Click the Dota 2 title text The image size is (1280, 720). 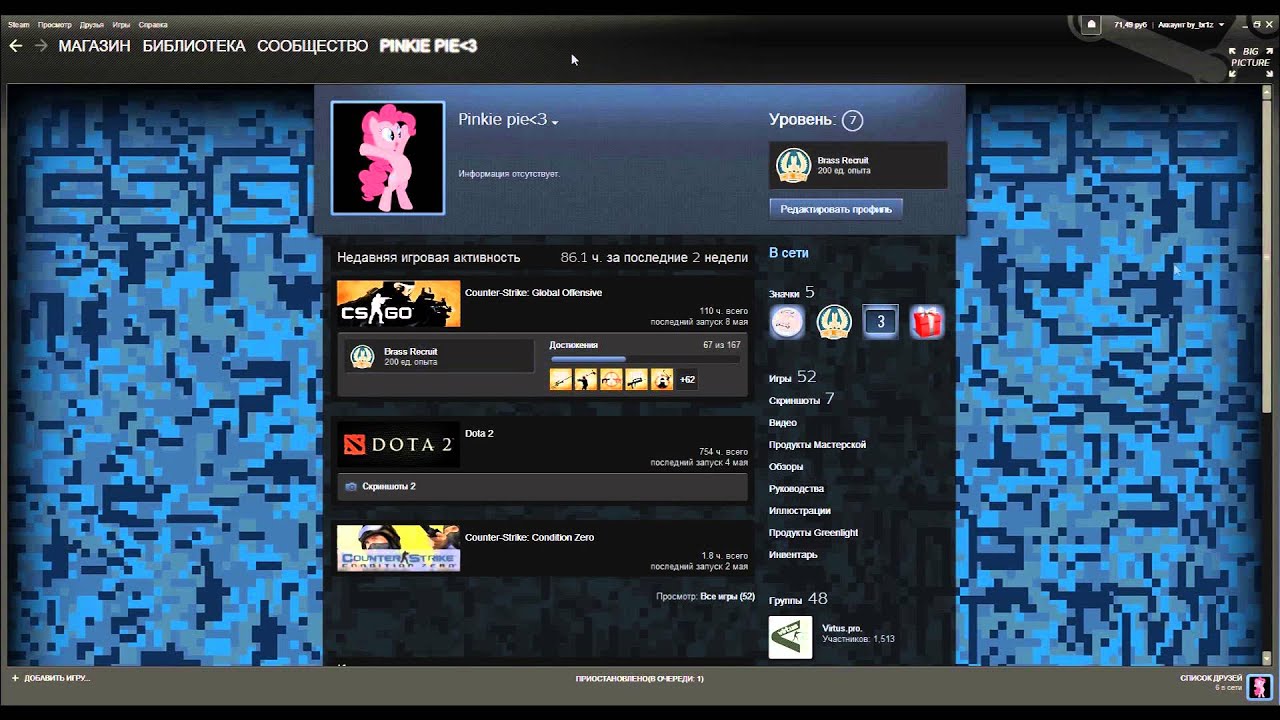(479, 434)
